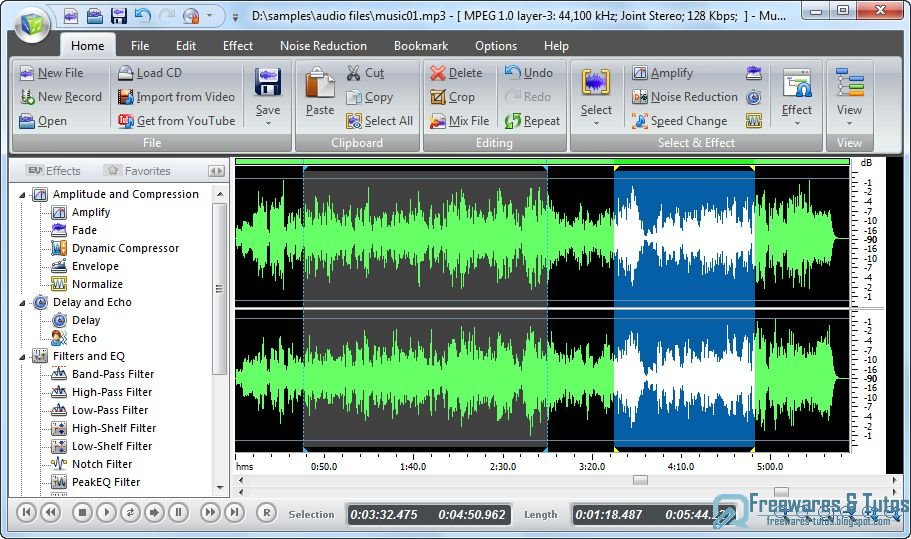
Task: Stop playback
Action: (82, 512)
